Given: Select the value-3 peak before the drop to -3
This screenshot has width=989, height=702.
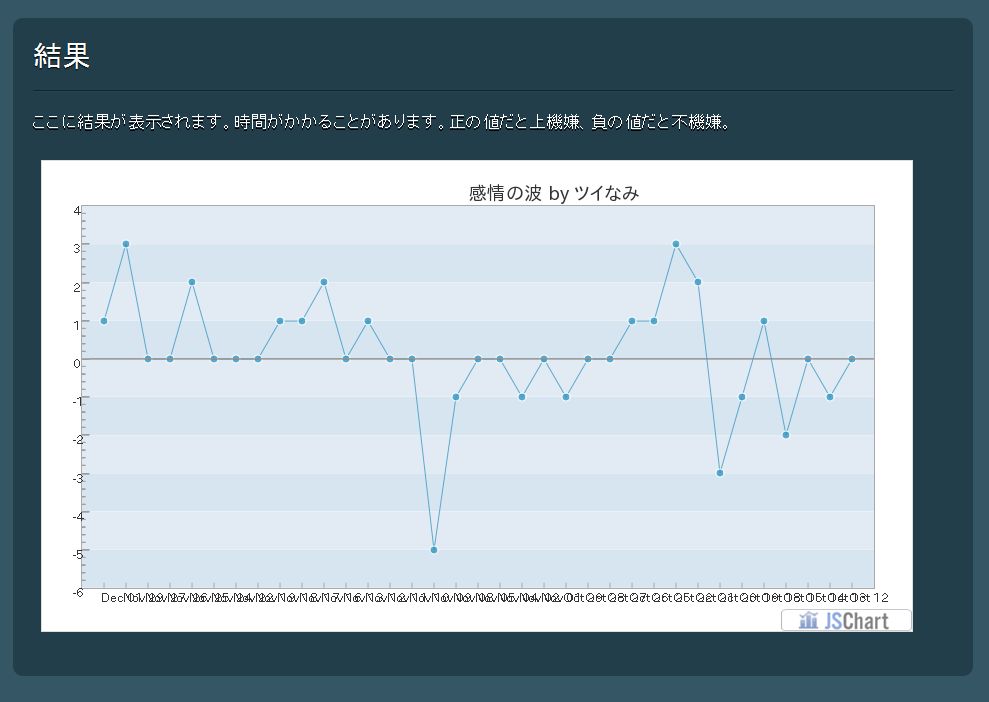Looking at the screenshot, I should [676, 244].
